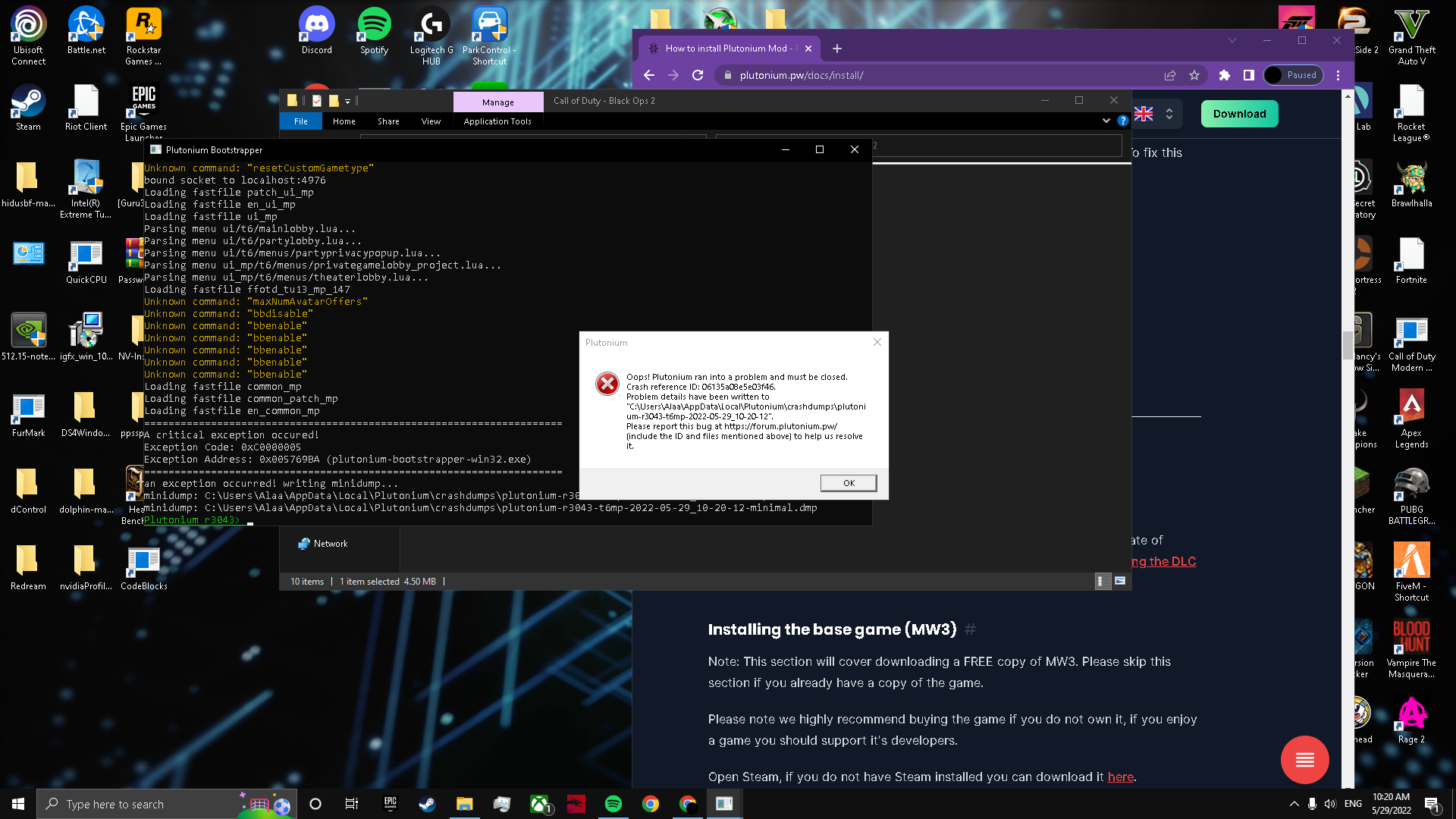
Task: Select Application Tools ribbon tab
Action: (497, 121)
